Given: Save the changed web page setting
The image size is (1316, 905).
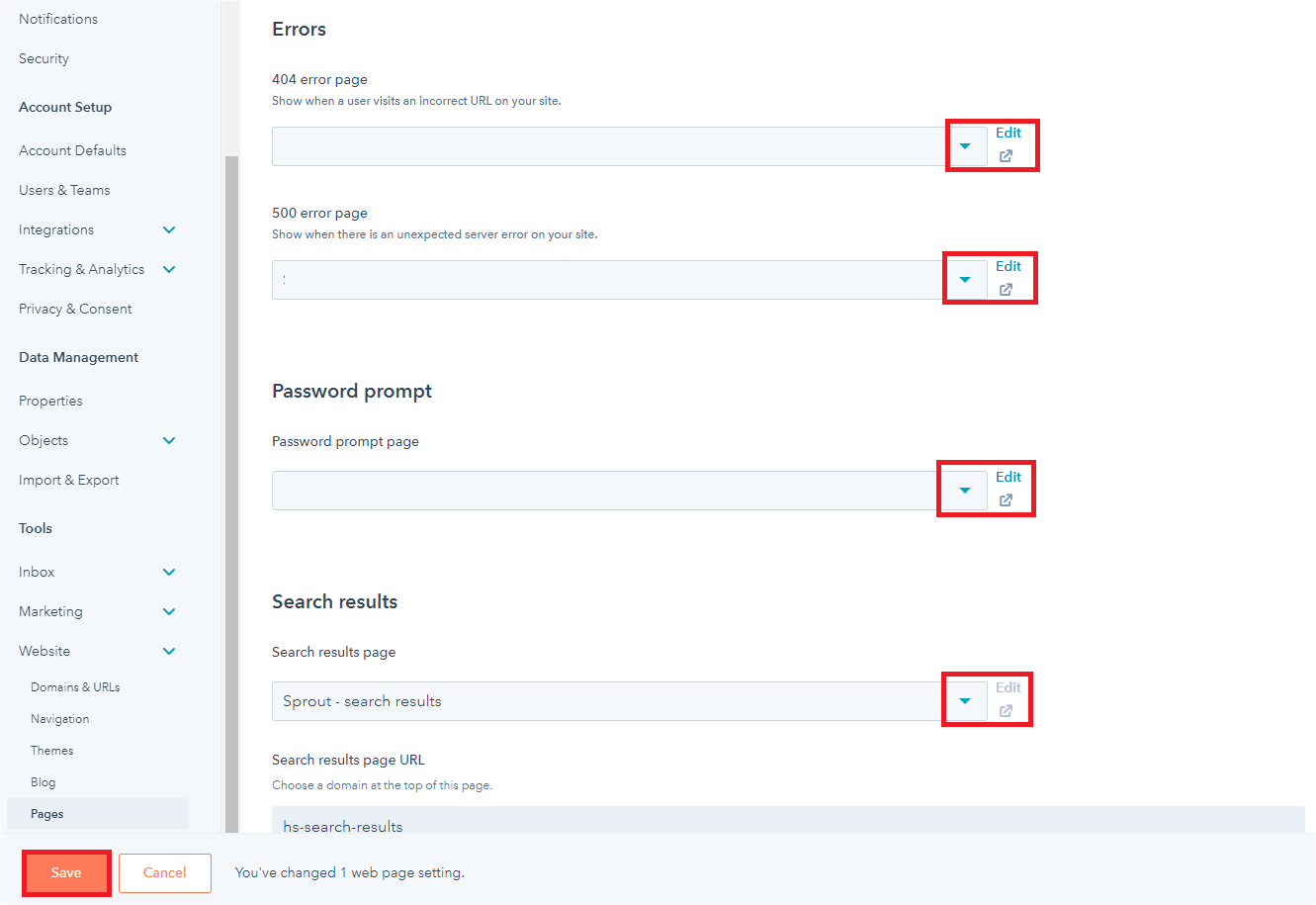Looking at the screenshot, I should [66, 872].
